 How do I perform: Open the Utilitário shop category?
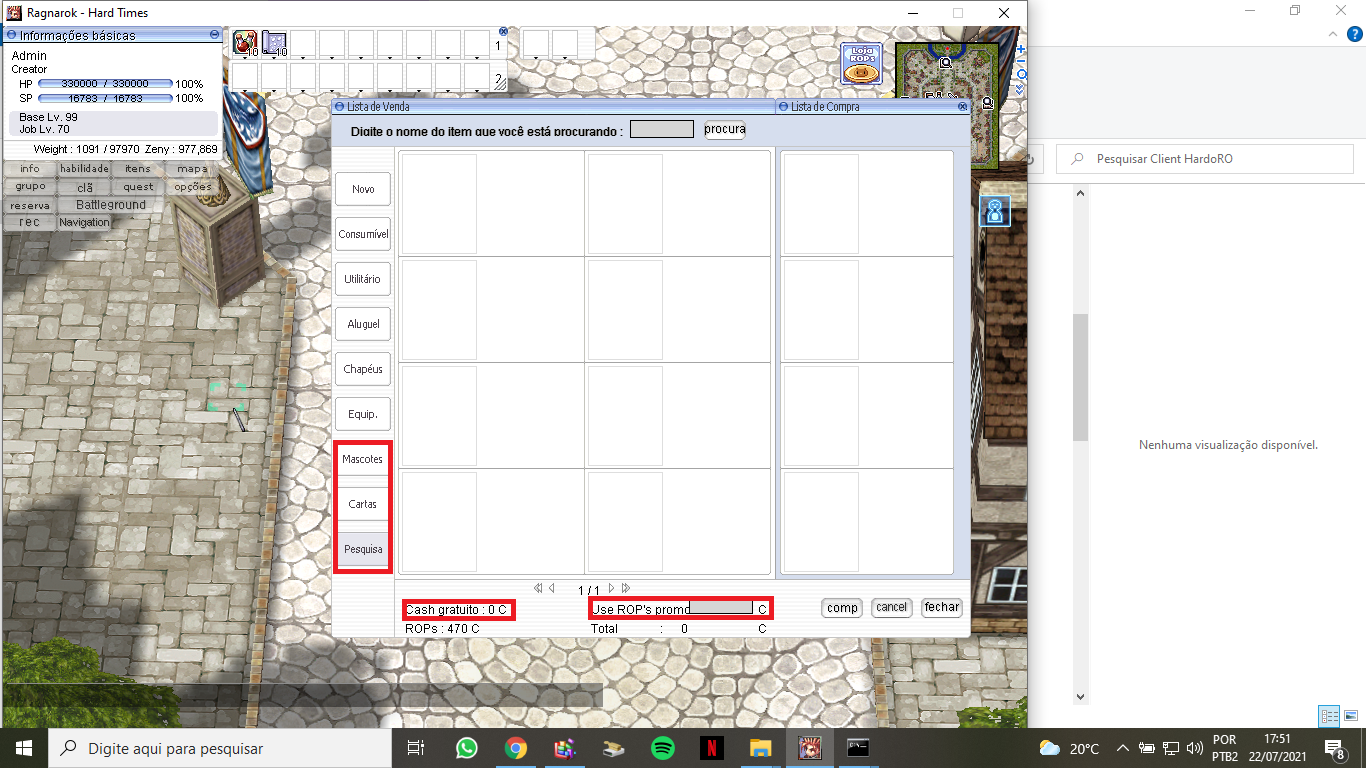363,279
